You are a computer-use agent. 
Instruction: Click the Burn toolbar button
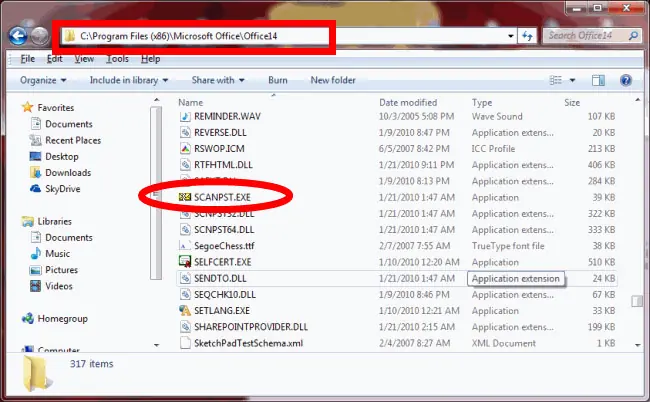click(x=278, y=80)
